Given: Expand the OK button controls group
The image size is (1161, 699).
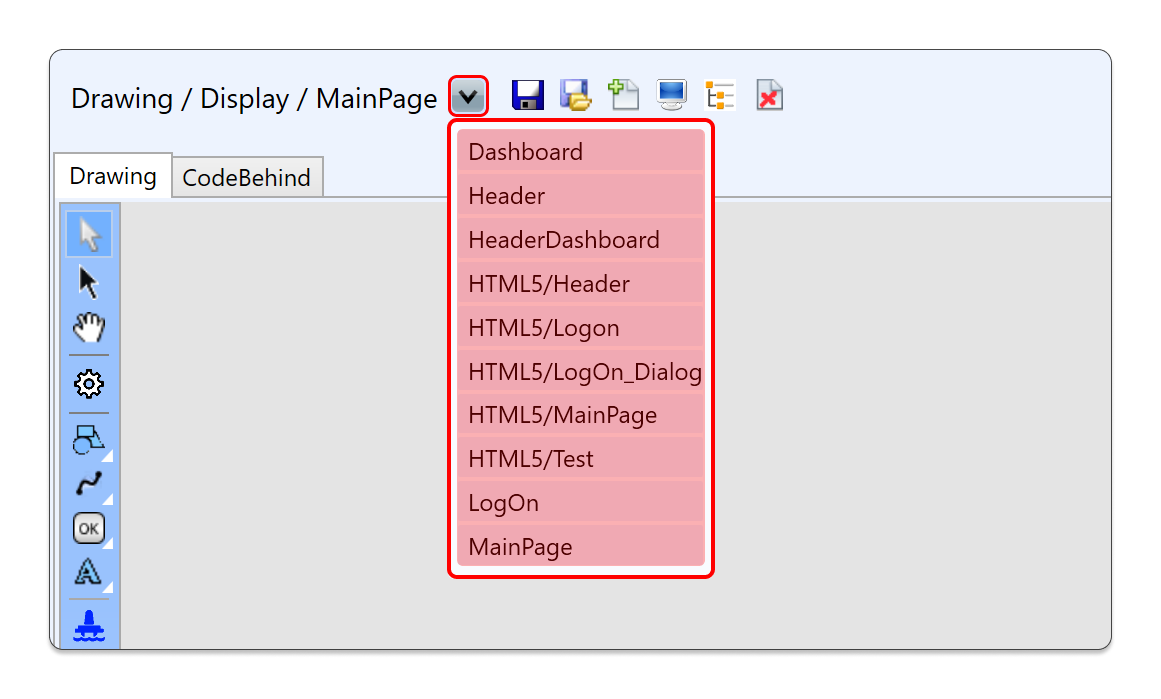Looking at the screenshot, I should 89,528.
